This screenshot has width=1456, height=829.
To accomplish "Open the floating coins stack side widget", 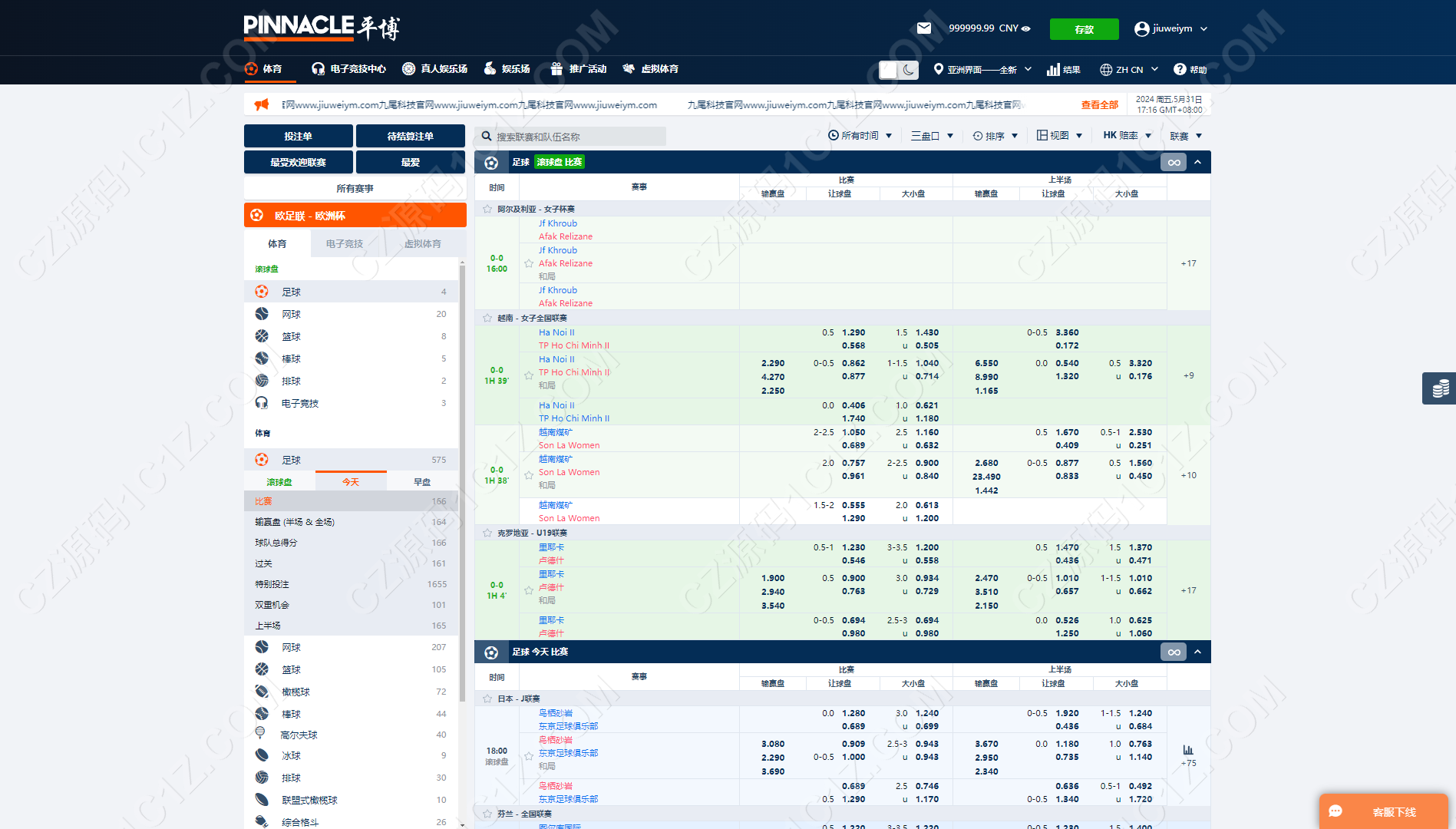I will pyautogui.click(x=1440, y=388).
